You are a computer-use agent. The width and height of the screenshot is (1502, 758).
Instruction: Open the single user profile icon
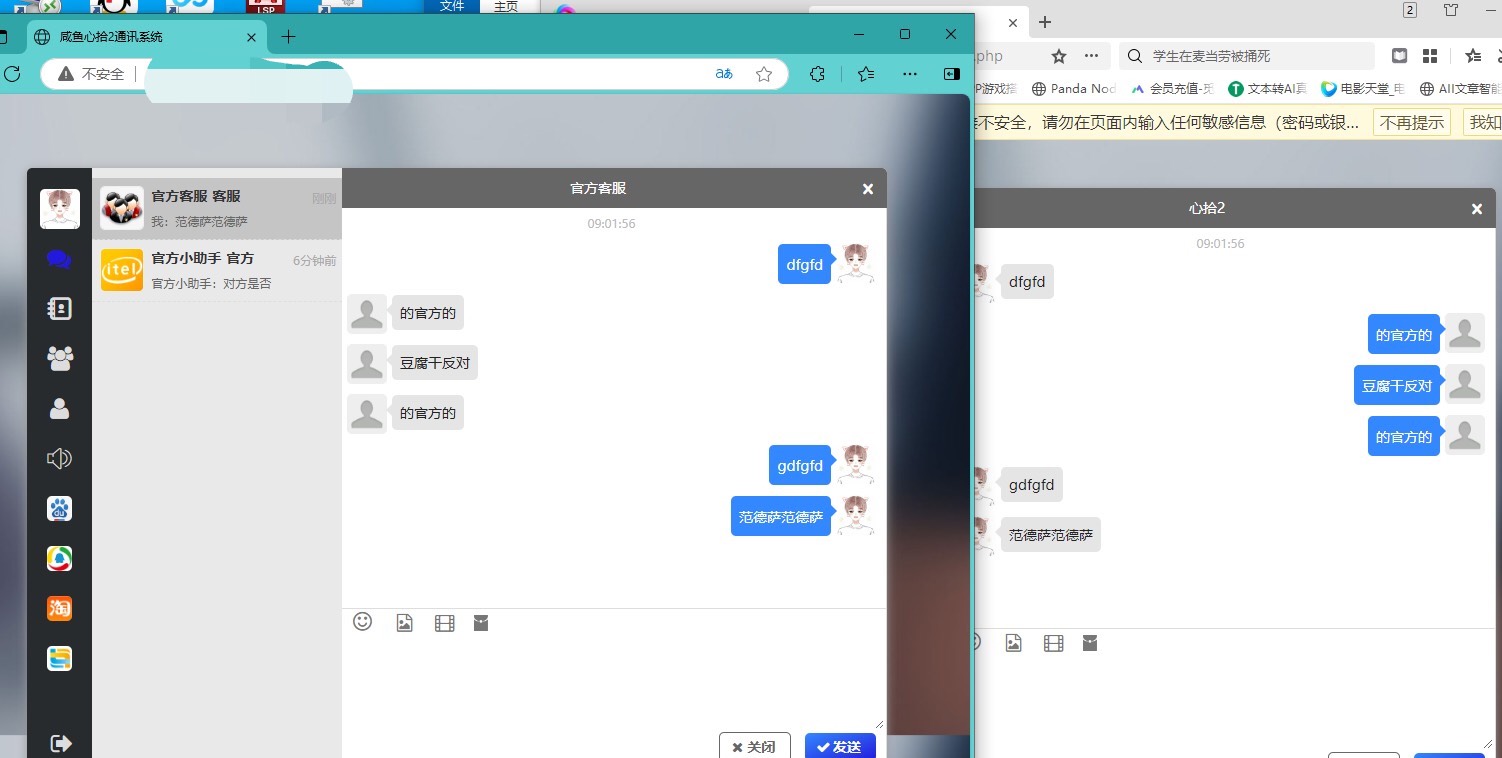(x=60, y=408)
